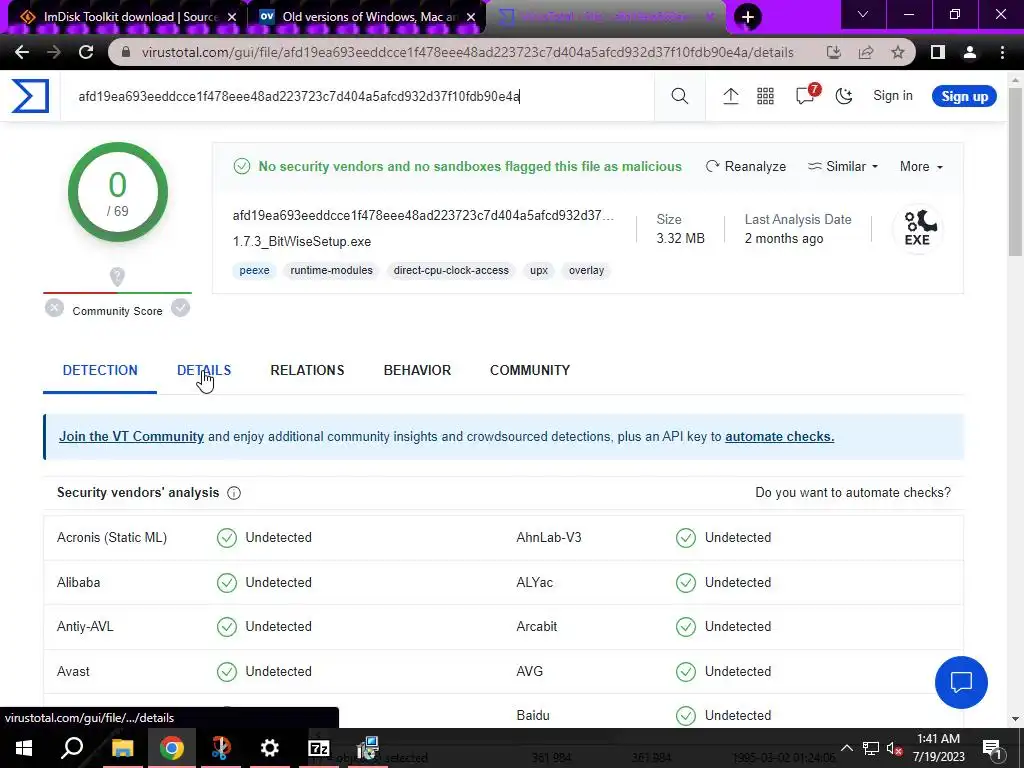Viewport: 1024px width, 768px height.
Task: Click the Chrome taskbar icon
Action: pyautogui.click(x=171, y=748)
